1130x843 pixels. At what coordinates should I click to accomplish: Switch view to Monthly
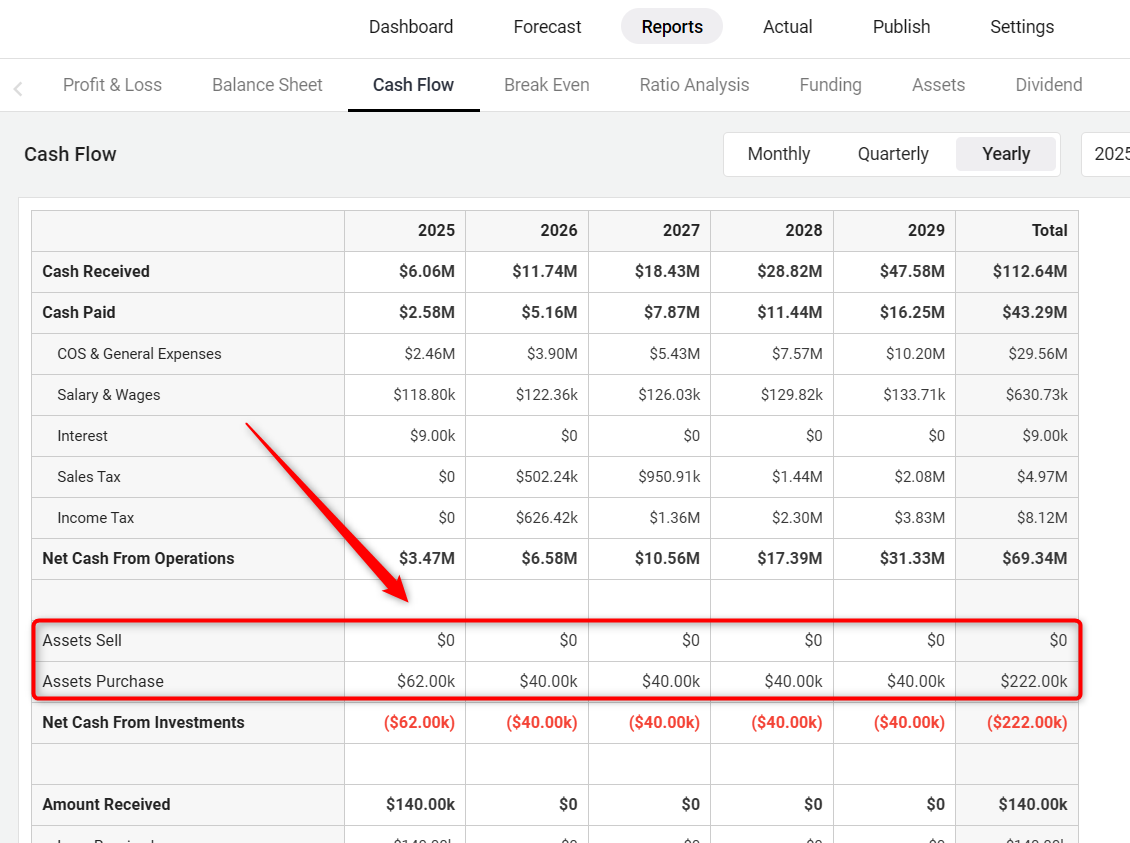[x=778, y=154]
